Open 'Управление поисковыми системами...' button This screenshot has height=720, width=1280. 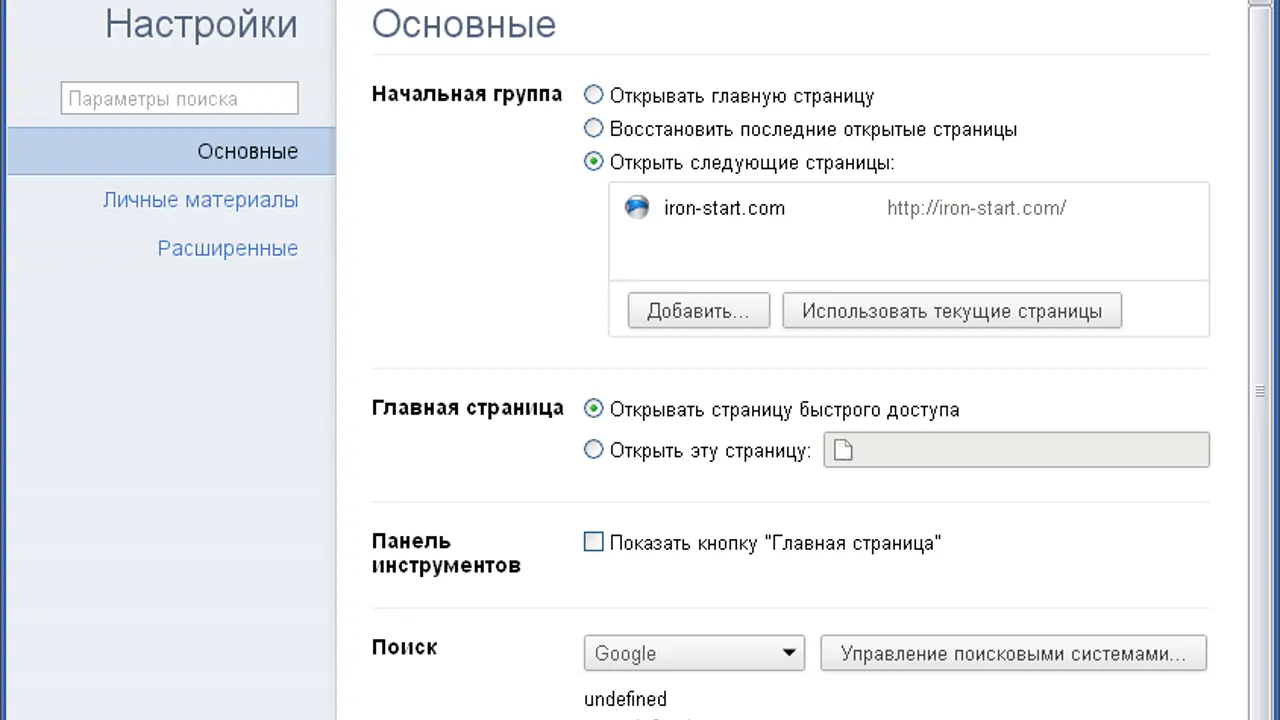pos(1013,654)
